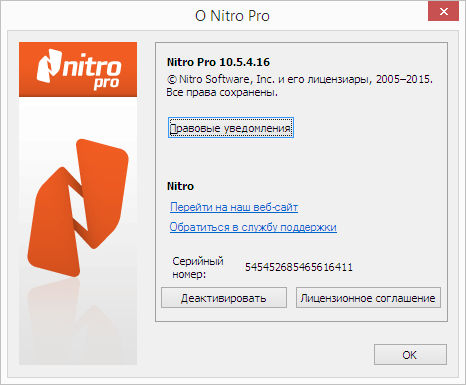This screenshot has width=466, height=385.
Task: Open the Лицензионное соглашение button
Action: pyautogui.click(x=368, y=298)
